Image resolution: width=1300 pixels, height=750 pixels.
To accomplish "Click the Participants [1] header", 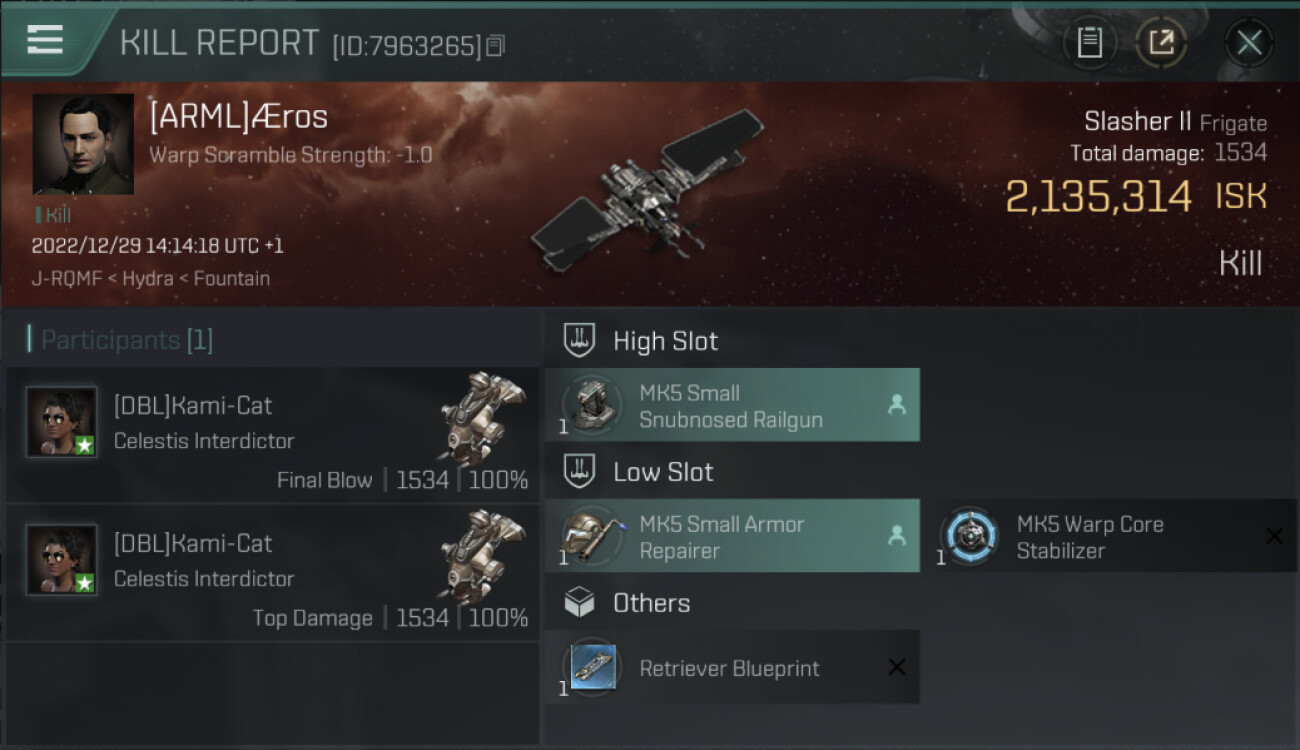I will click(121, 340).
